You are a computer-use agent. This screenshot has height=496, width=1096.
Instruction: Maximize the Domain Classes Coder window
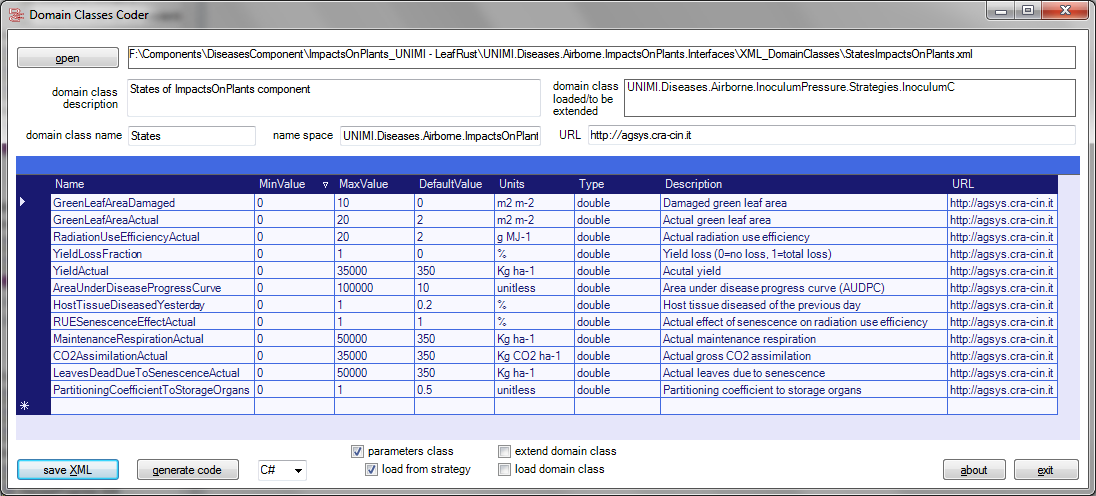[x=1027, y=10]
